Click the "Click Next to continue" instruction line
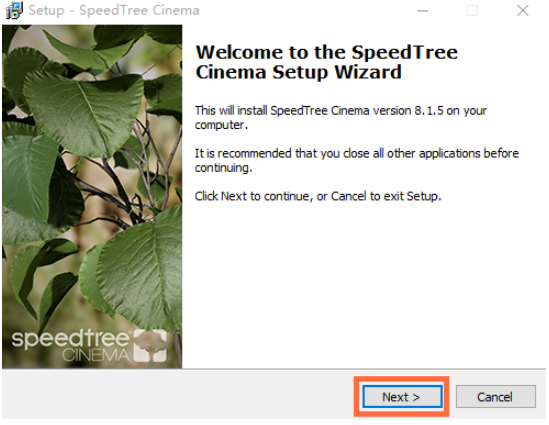This screenshot has width=549, height=425. pos(318,196)
